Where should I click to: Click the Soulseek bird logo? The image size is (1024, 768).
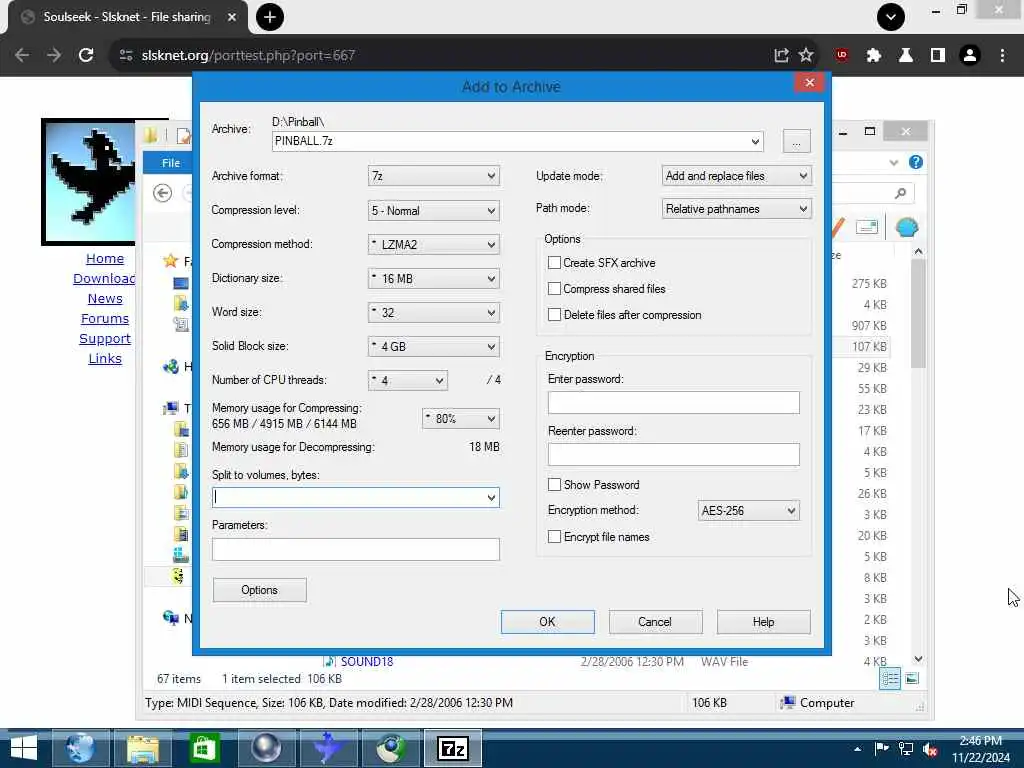tap(88, 182)
